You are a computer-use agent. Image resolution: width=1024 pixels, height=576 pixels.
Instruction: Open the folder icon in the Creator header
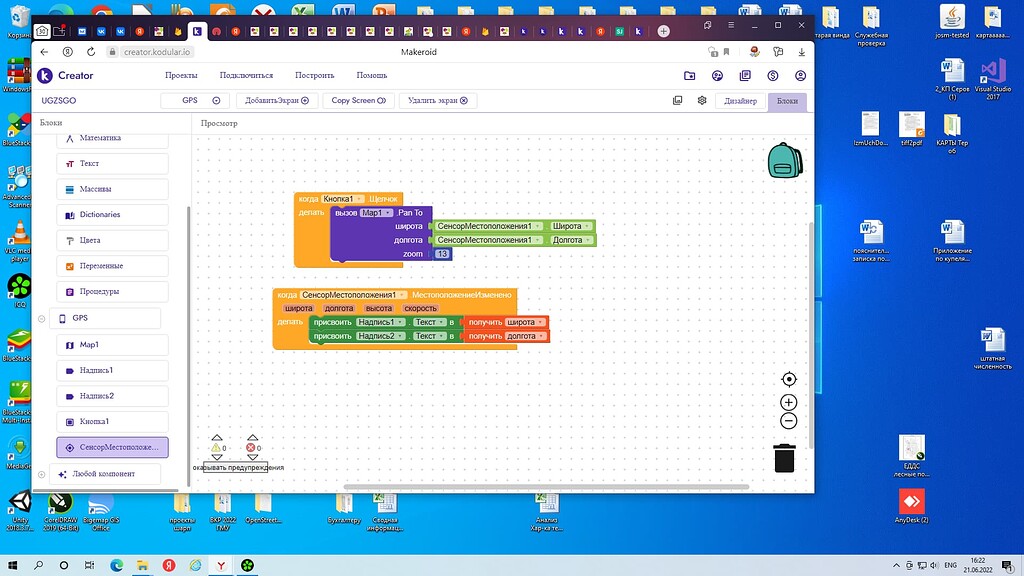[690, 76]
